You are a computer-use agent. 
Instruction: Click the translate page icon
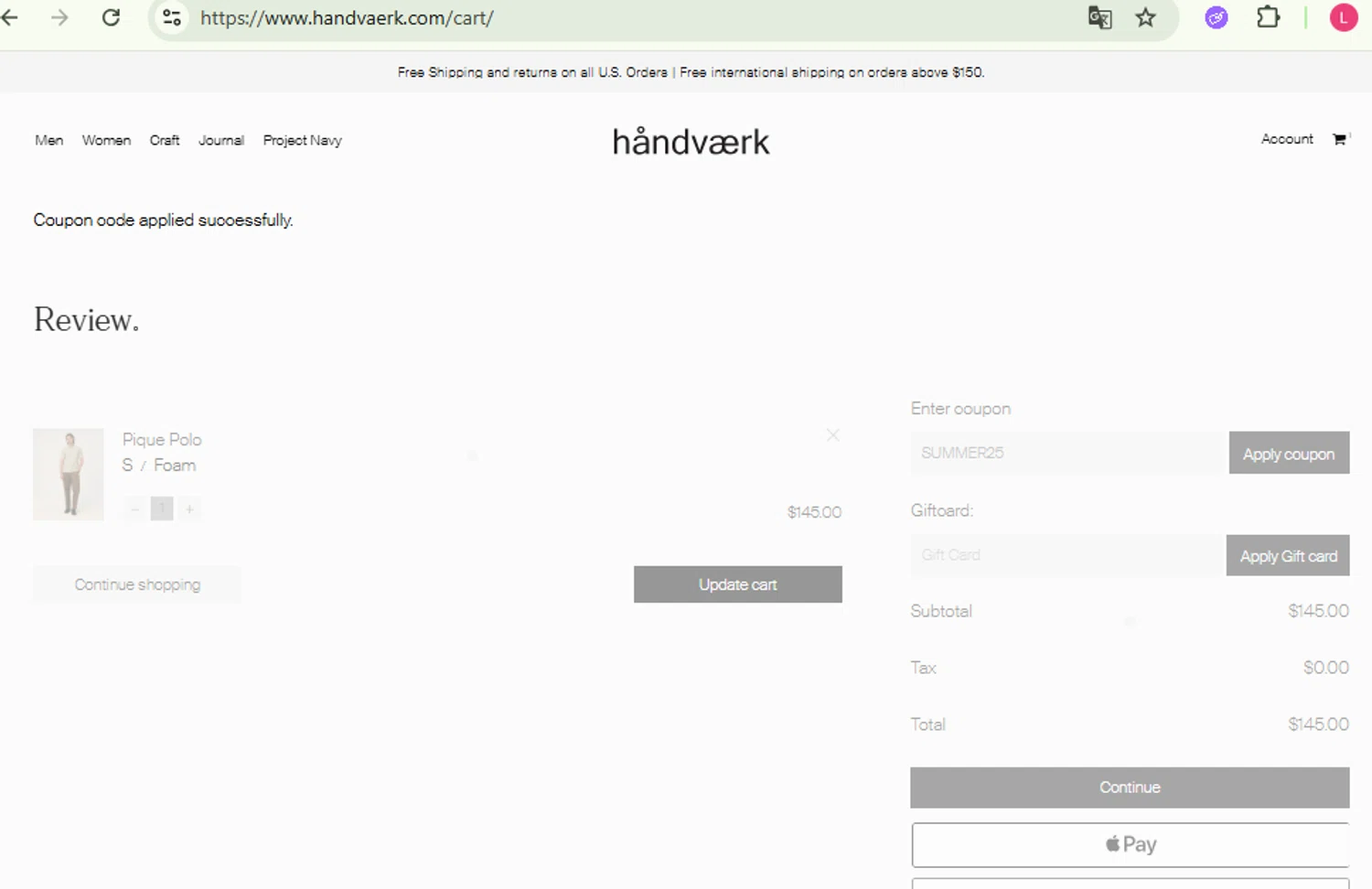[x=1099, y=17]
